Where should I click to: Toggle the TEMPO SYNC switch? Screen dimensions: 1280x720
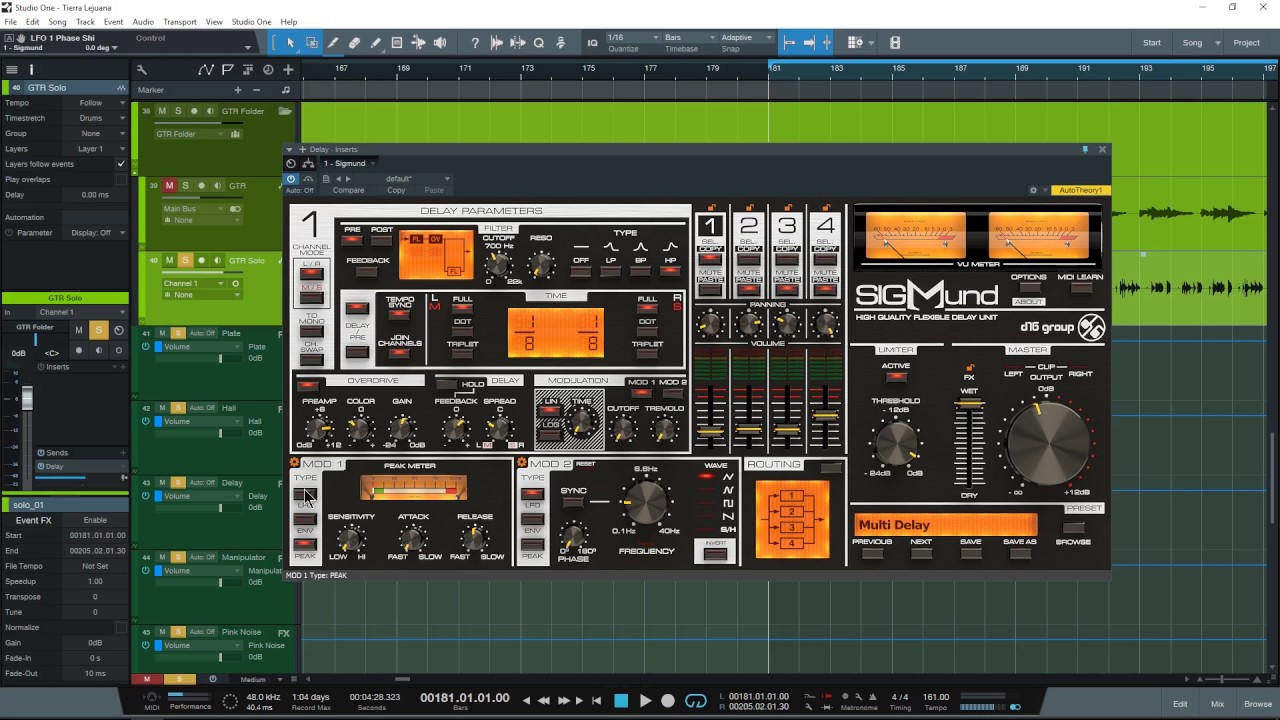point(400,315)
